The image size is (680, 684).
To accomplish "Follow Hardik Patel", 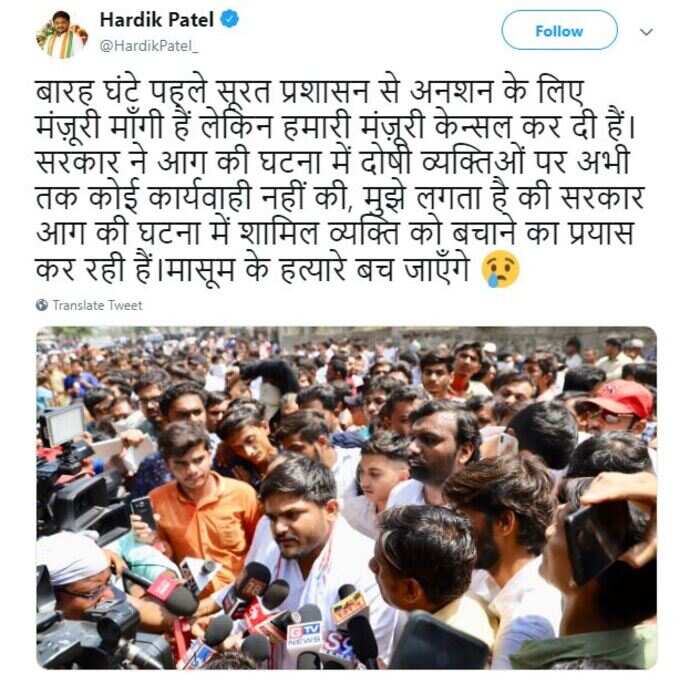I will pyautogui.click(x=559, y=31).
